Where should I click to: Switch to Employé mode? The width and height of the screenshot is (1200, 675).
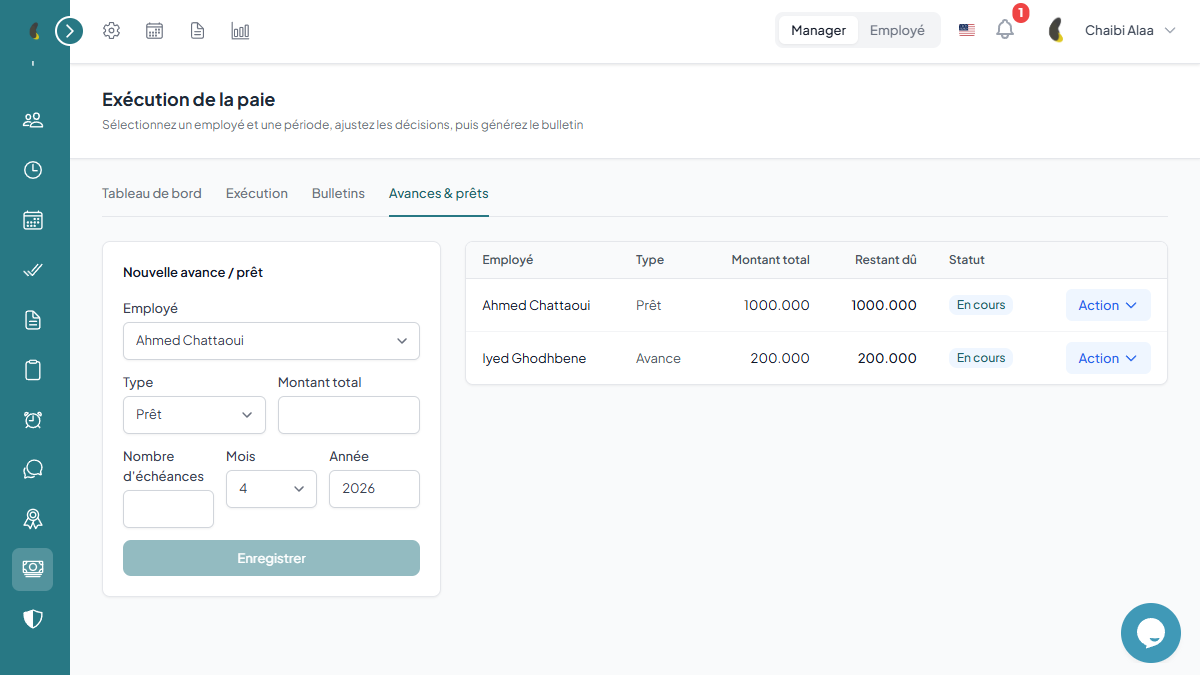[x=897, y=30]
